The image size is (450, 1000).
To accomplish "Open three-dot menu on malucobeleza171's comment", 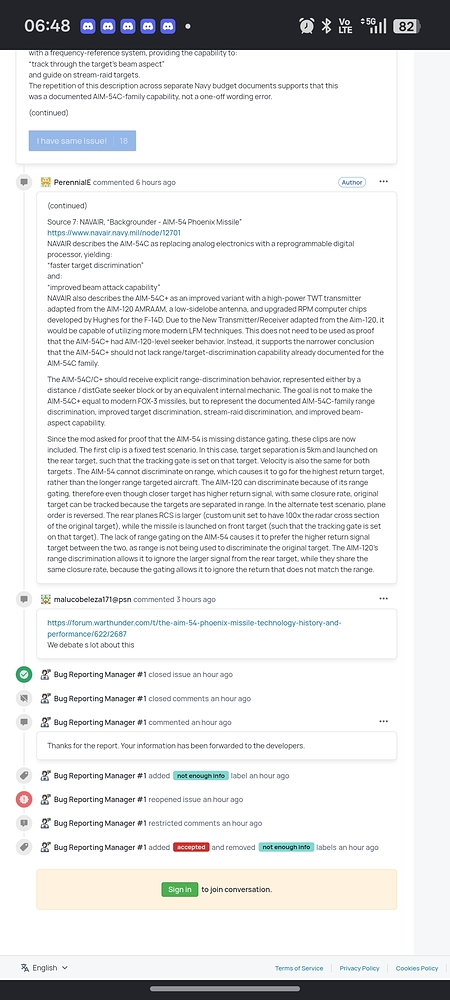I will tap(383, 599).
